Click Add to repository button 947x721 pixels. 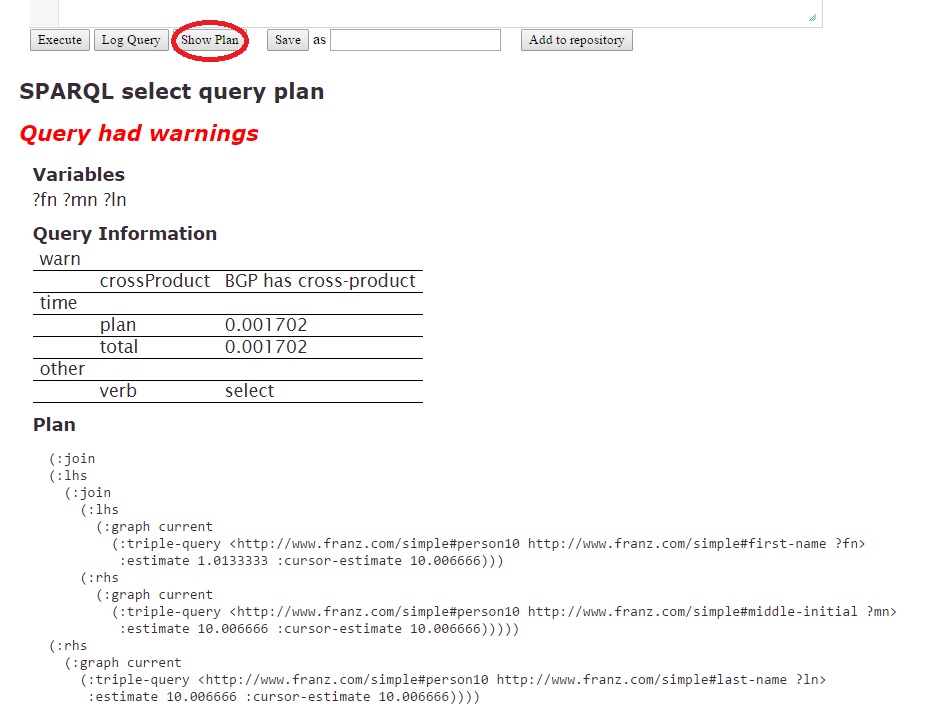point(576,40)
